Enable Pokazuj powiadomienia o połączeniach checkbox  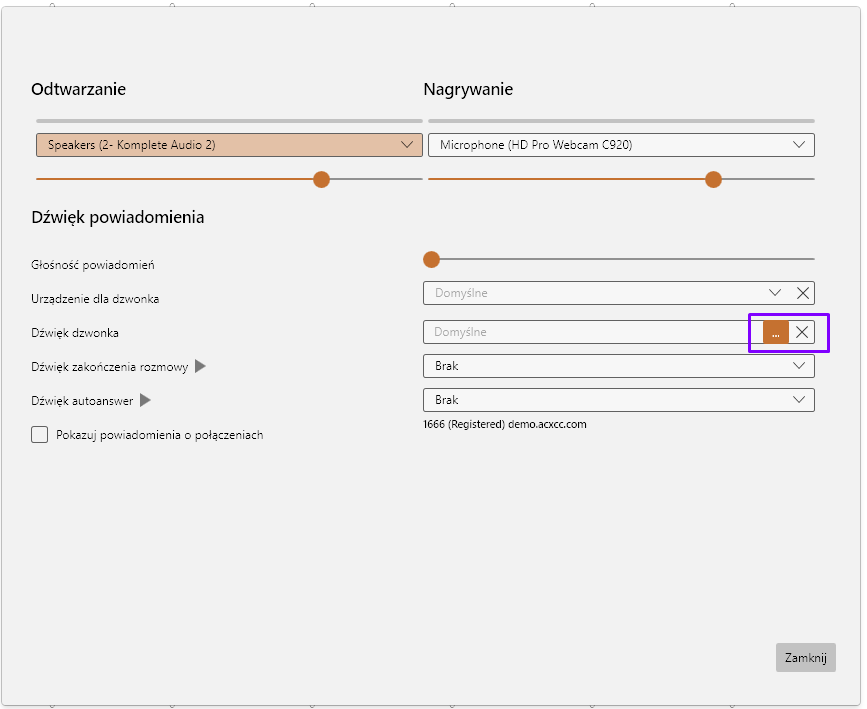[40, 435]
